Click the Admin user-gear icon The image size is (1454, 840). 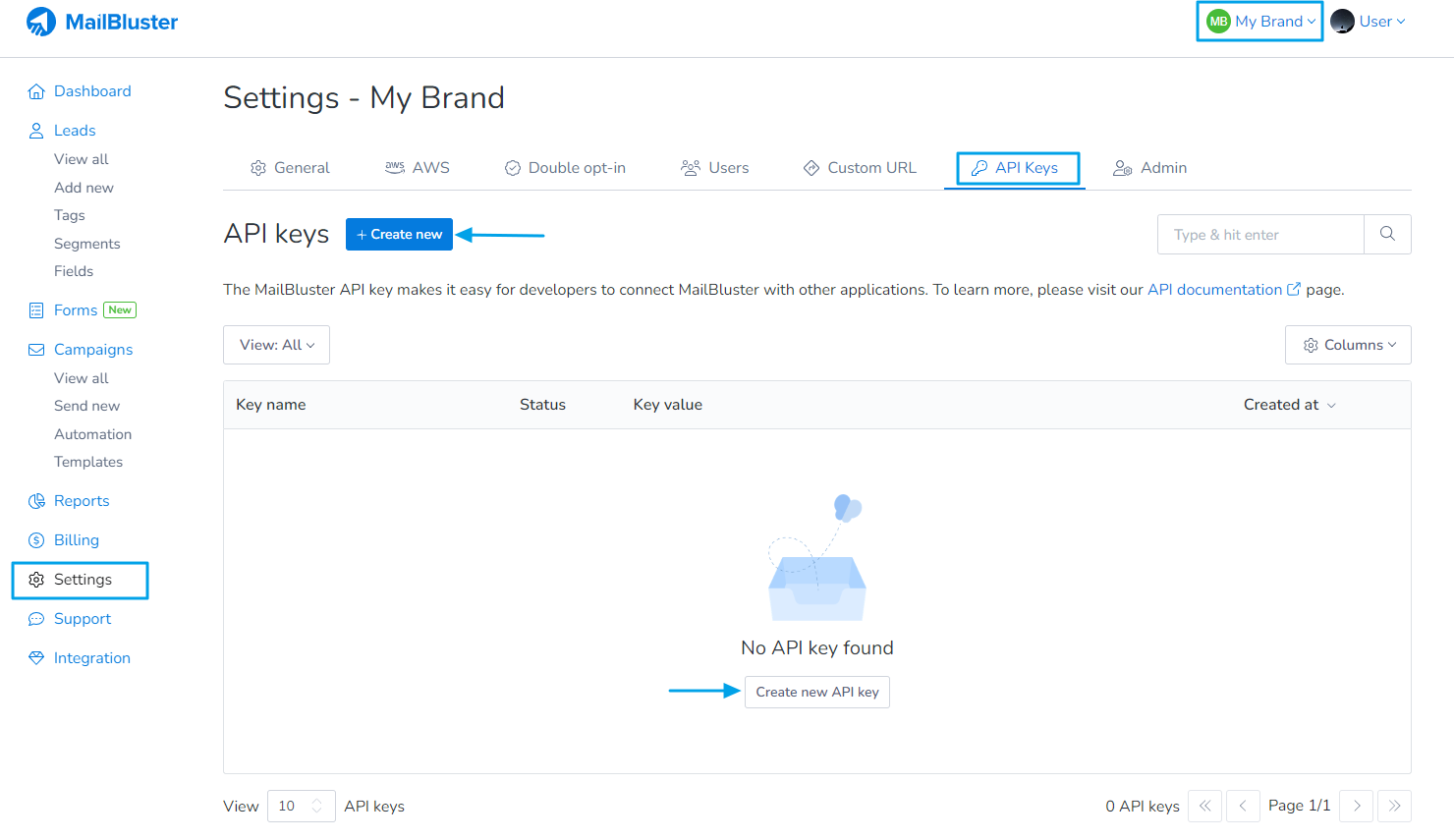[1123, 168]
